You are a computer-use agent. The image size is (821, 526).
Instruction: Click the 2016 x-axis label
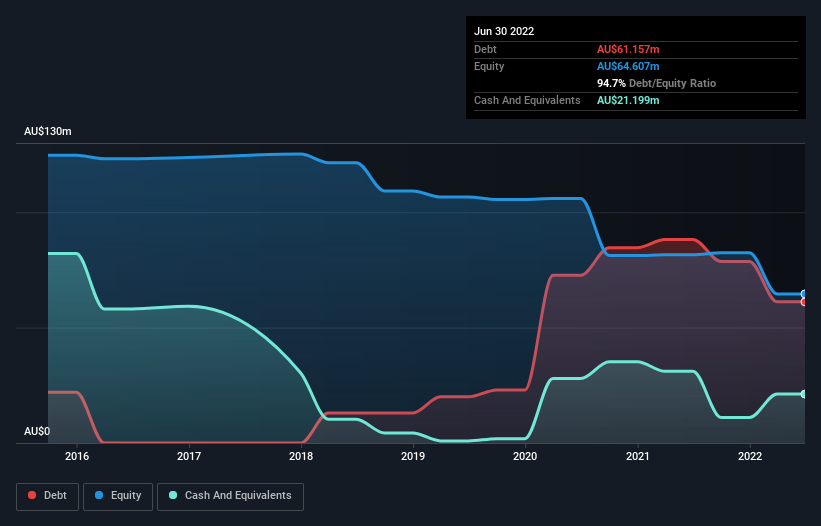tap(77, 456)
